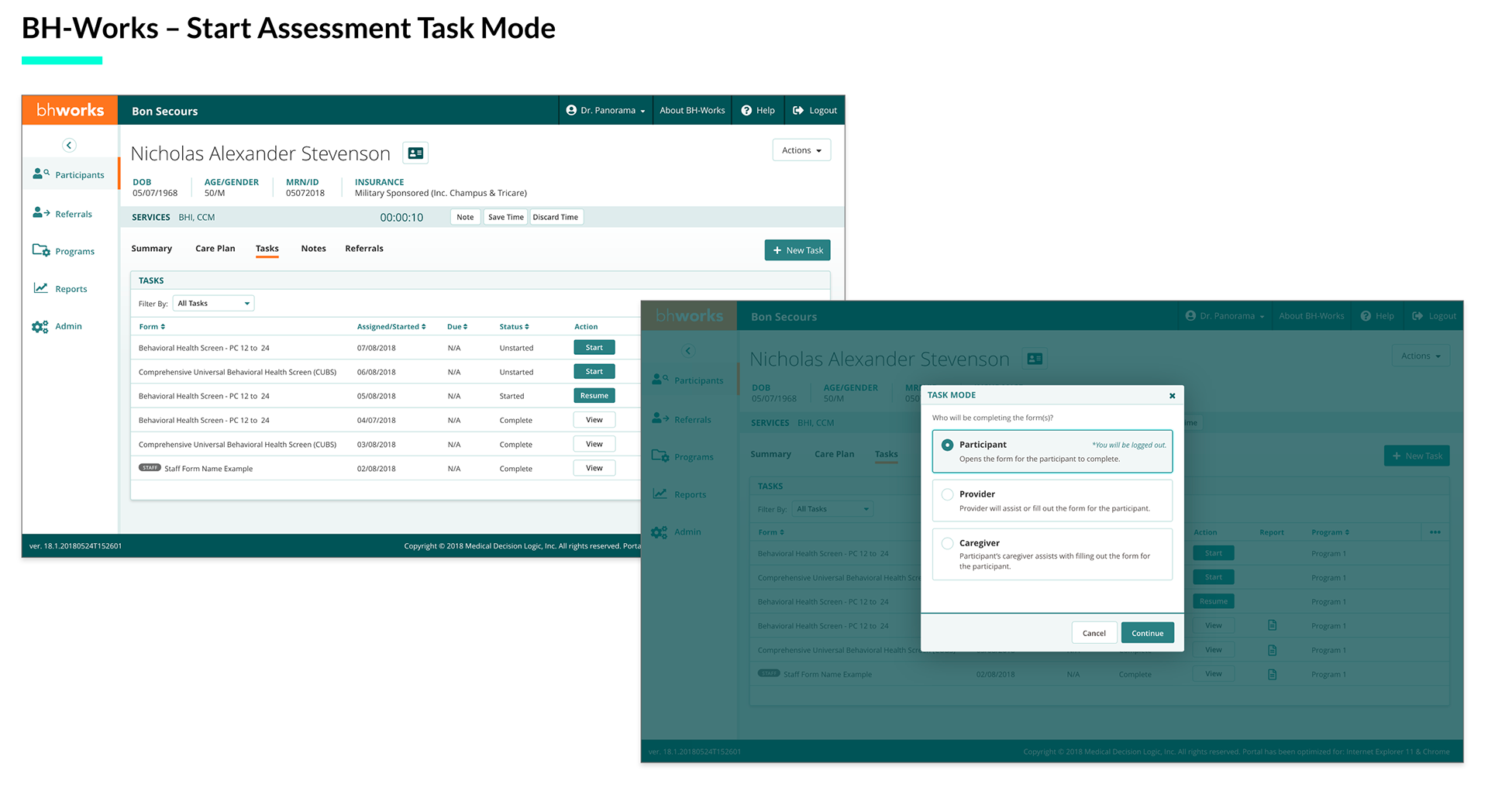Start the 07/08/2018 Behavioral Health Screen task
This screenshot has height=812, width=1488.
[x=594, y=347]
